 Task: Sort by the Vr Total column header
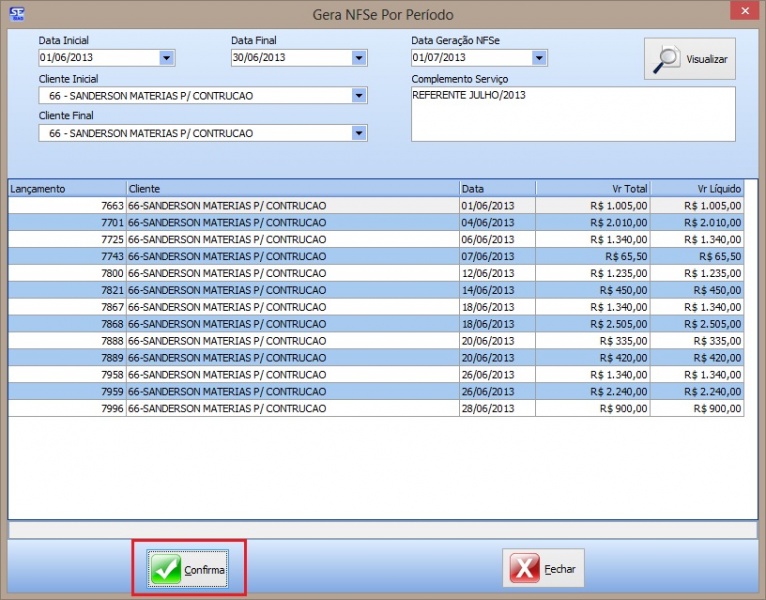coord(593,188)
